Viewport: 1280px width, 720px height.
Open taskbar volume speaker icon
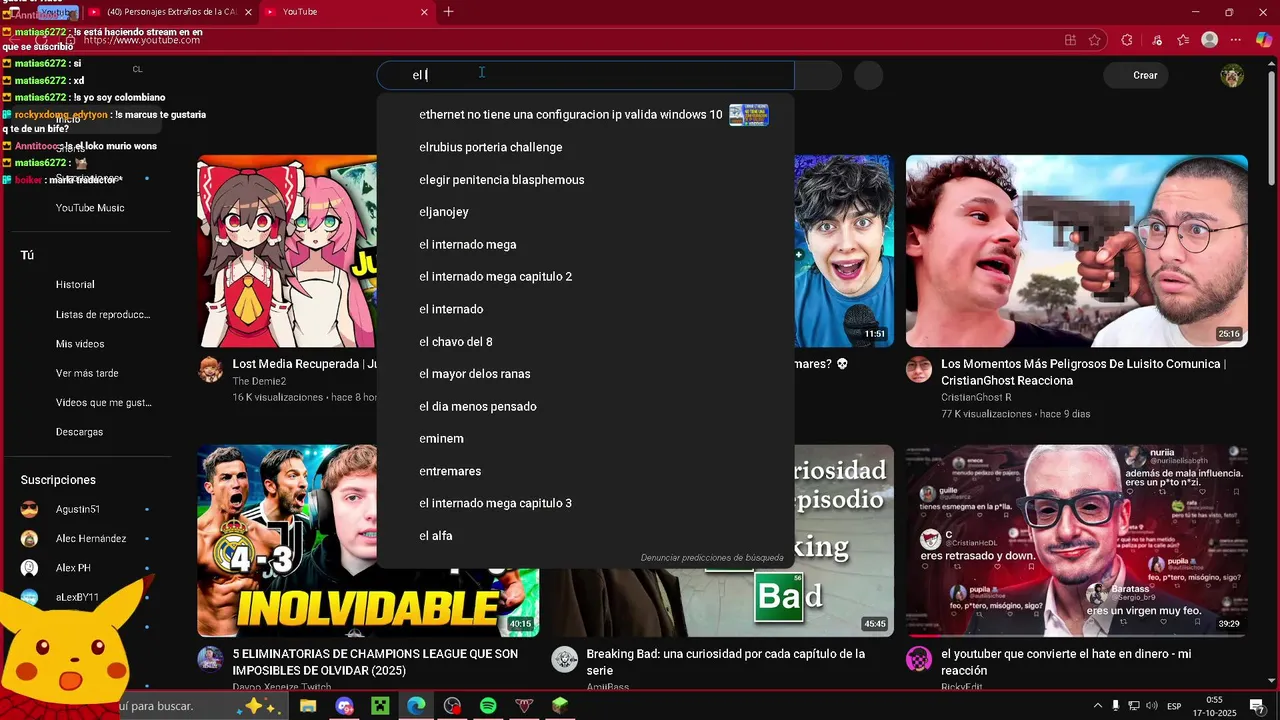click(x=1152, y=706)
